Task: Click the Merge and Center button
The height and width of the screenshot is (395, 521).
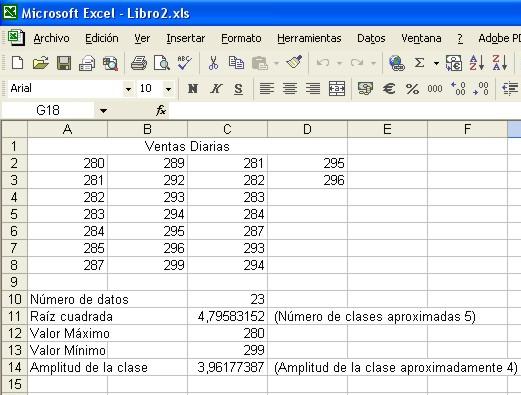Action: pos(337,89)
